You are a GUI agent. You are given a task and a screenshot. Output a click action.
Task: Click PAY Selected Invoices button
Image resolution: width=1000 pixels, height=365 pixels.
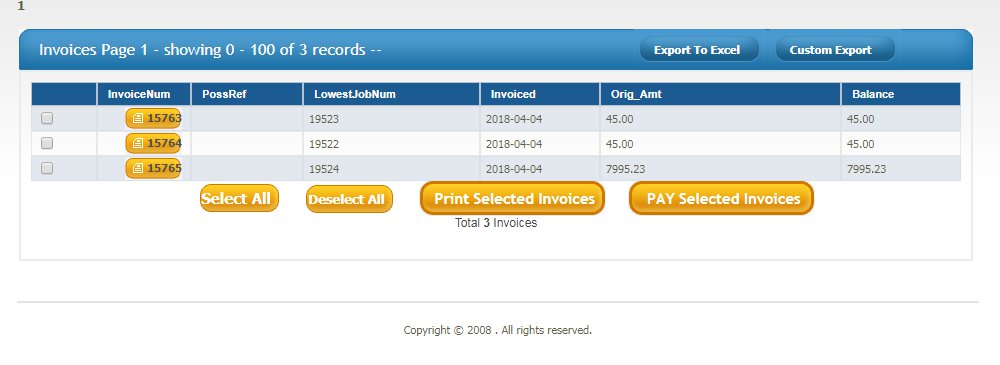[721, 198]
